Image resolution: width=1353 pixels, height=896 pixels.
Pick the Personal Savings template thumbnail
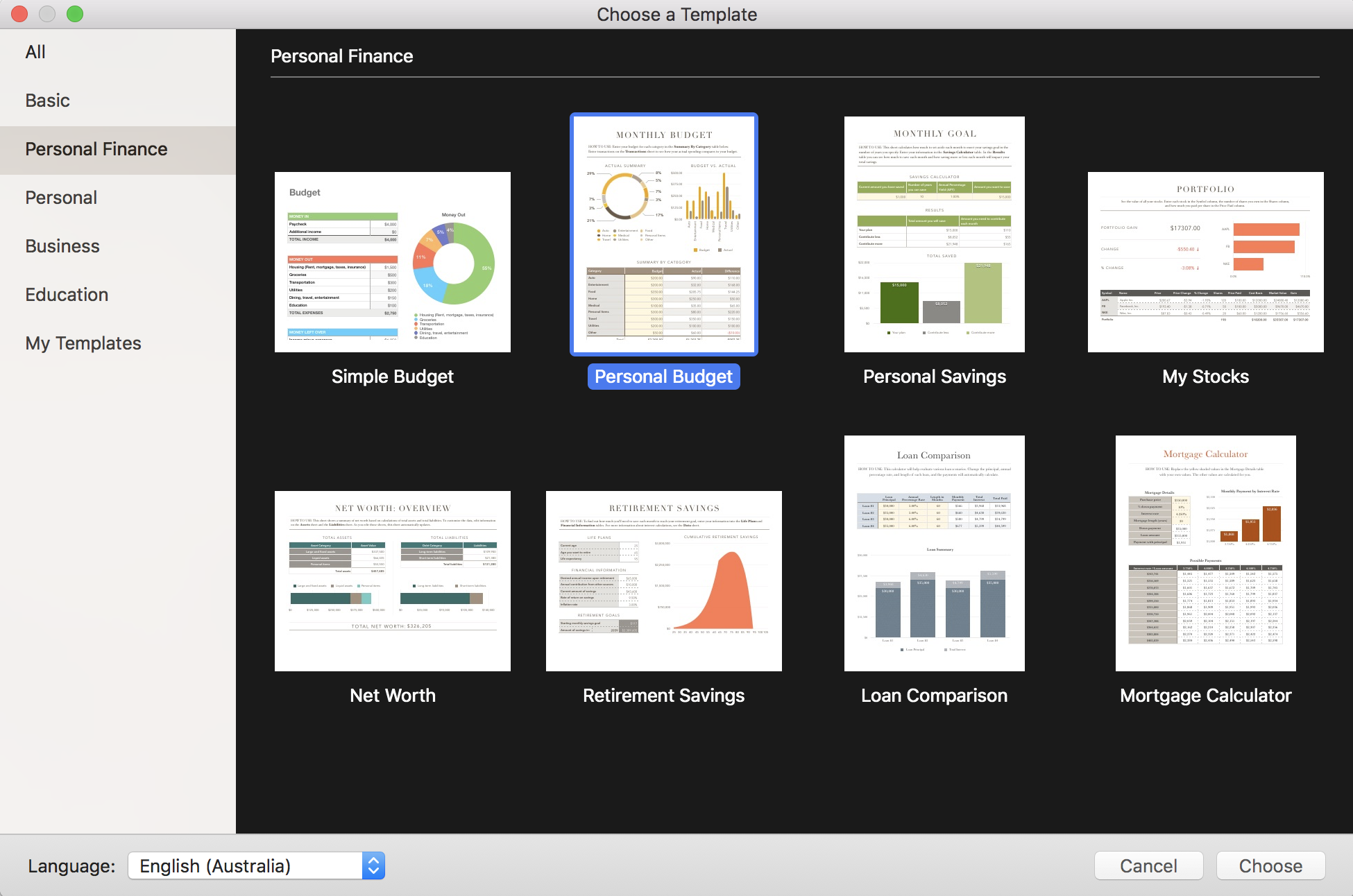coord(934,234)
